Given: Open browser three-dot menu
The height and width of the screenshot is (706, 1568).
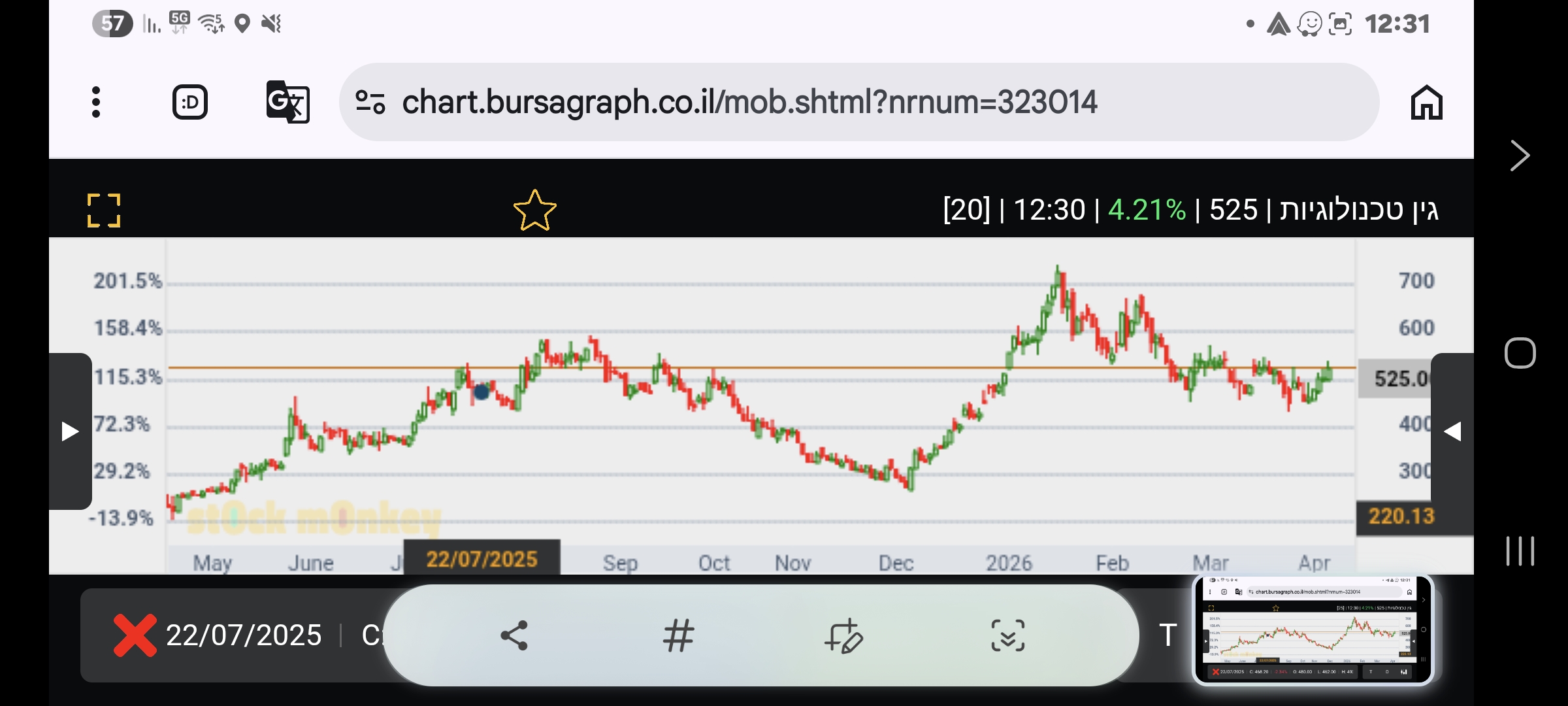Looking at the screenshot, I should coord(96,102).
